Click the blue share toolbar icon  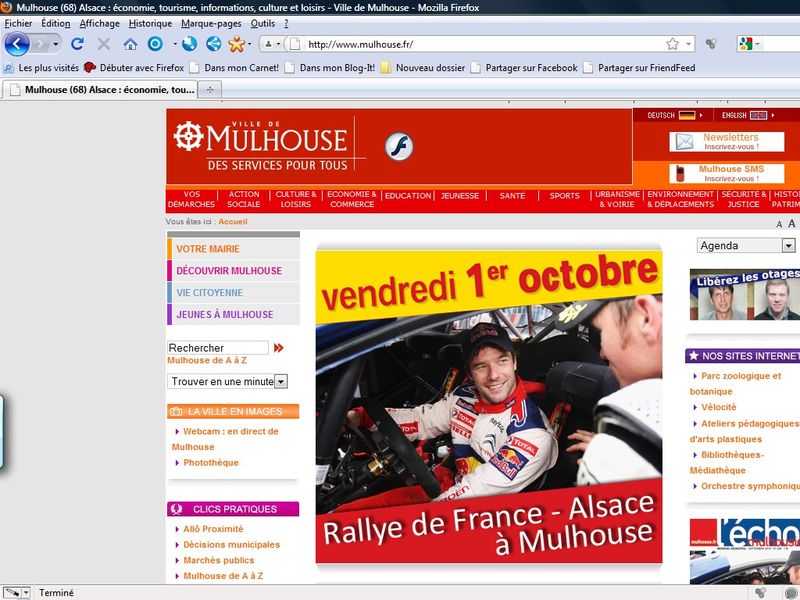(214, 44)
